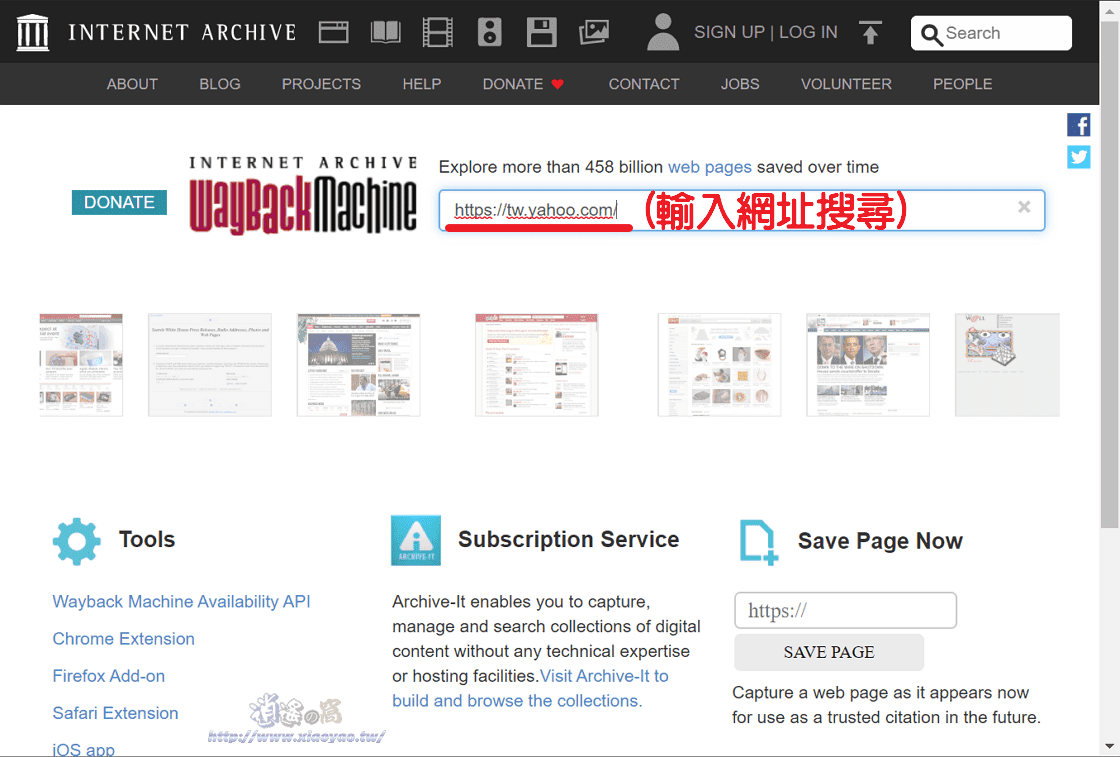Open Wayback Machine Availability API link
Screen dimensions: 1120x757
181,601
